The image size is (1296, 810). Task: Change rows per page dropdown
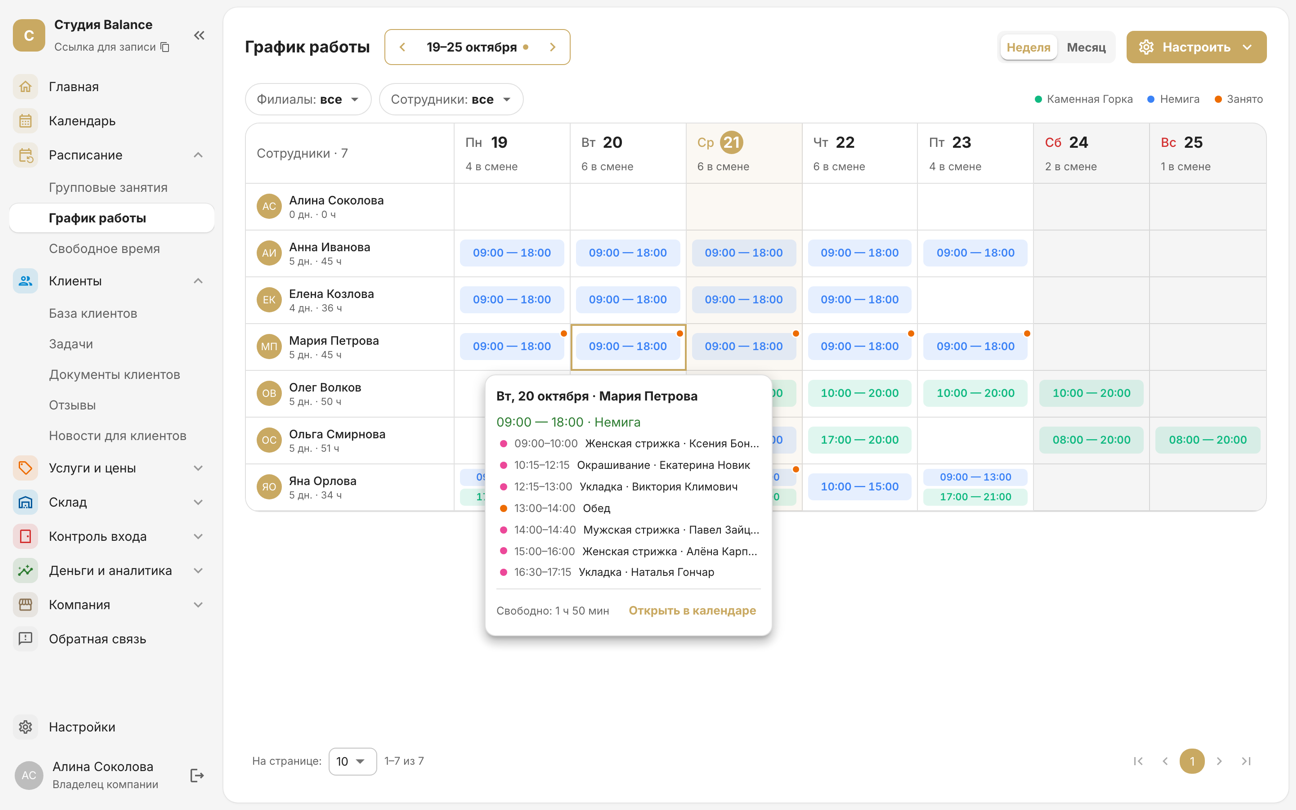(x=352, y=761)
